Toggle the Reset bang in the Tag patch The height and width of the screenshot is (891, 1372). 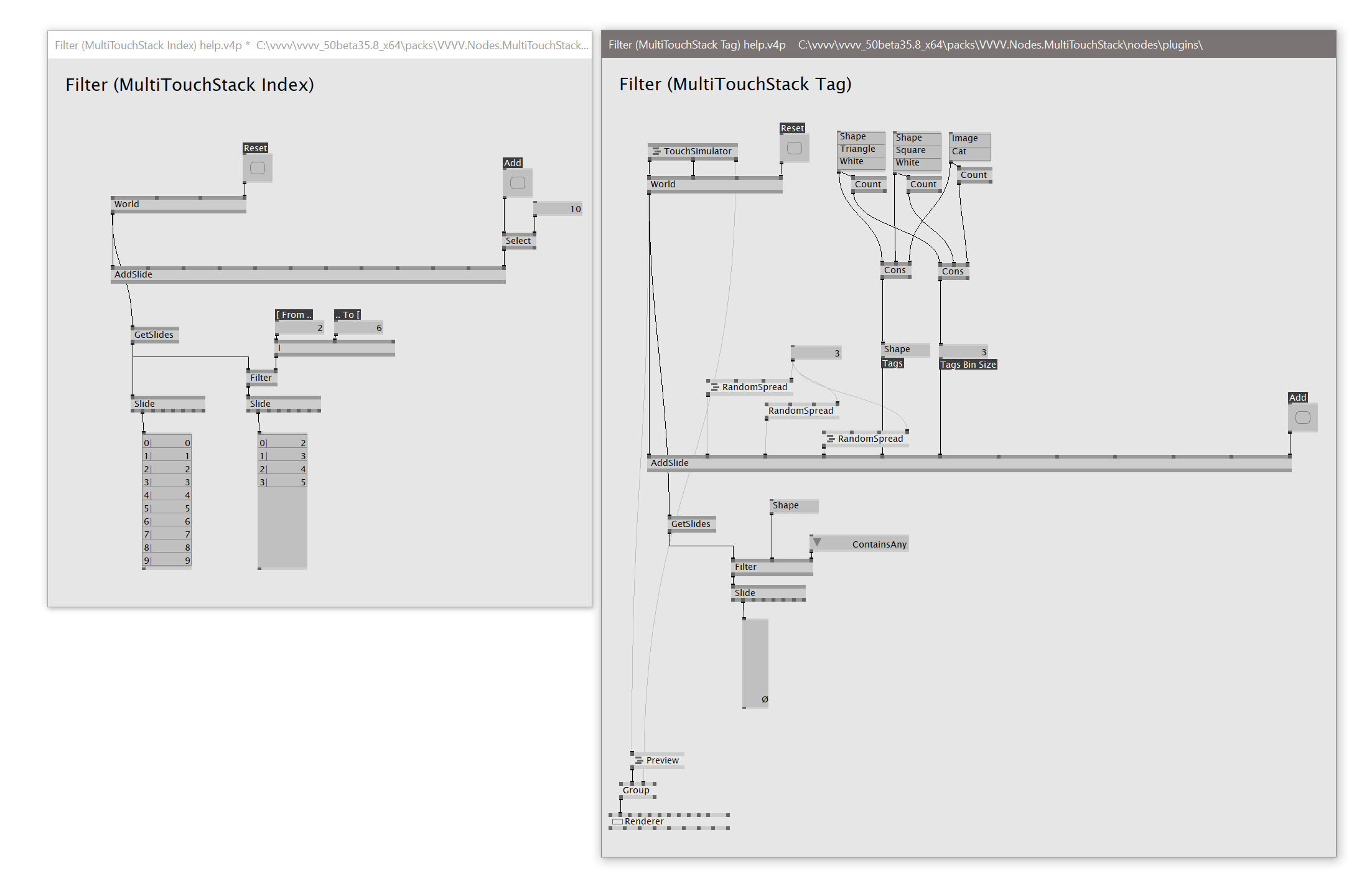coord(795,148)
